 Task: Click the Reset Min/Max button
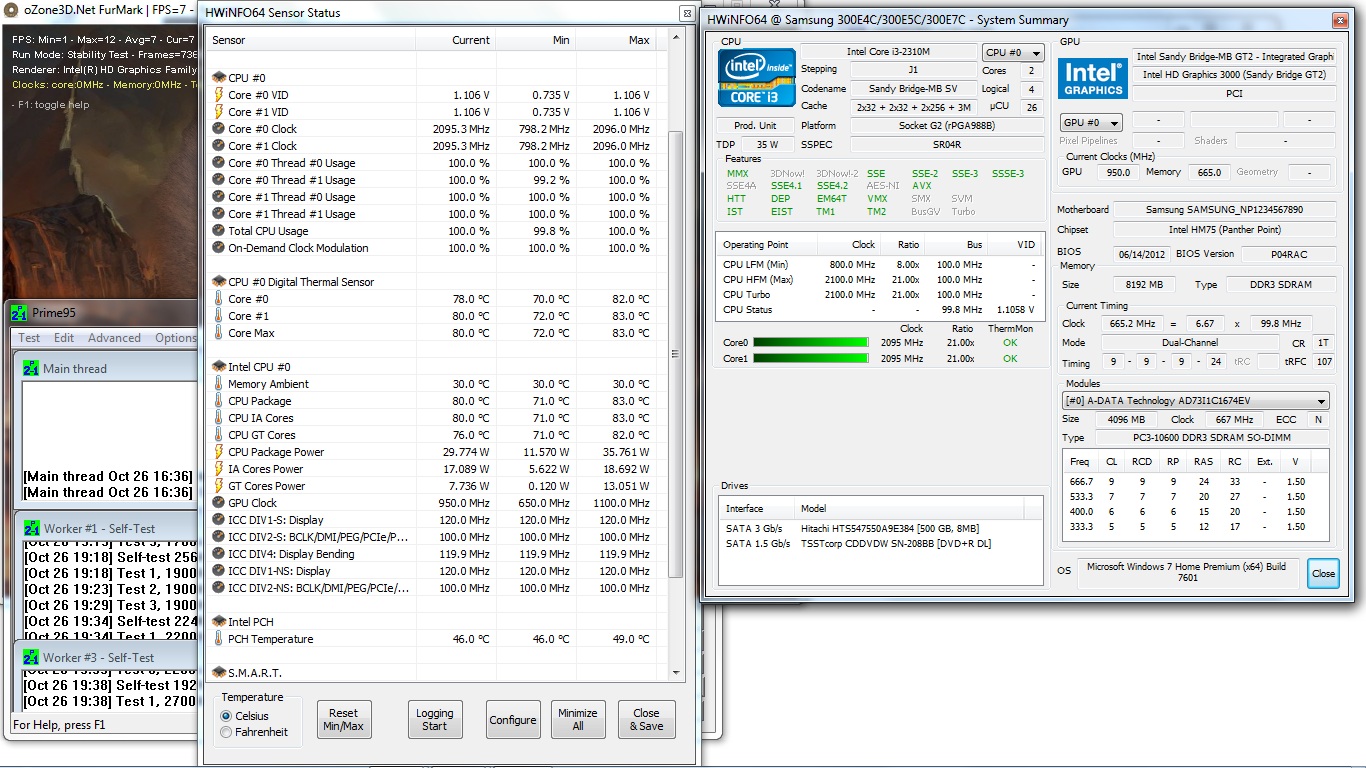(343, 720)
